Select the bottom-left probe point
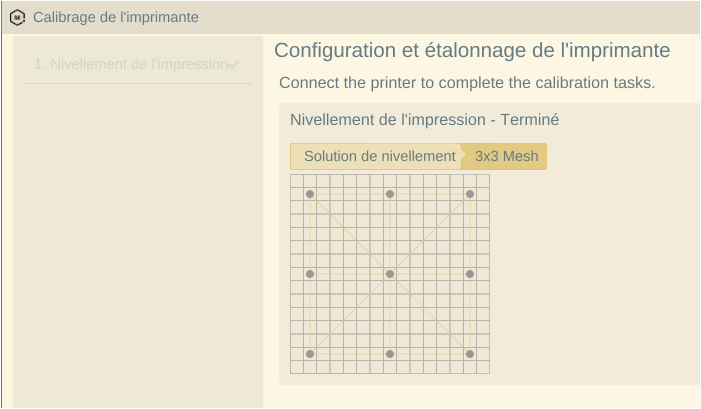The image size is (701, 409). click(310, 354)
